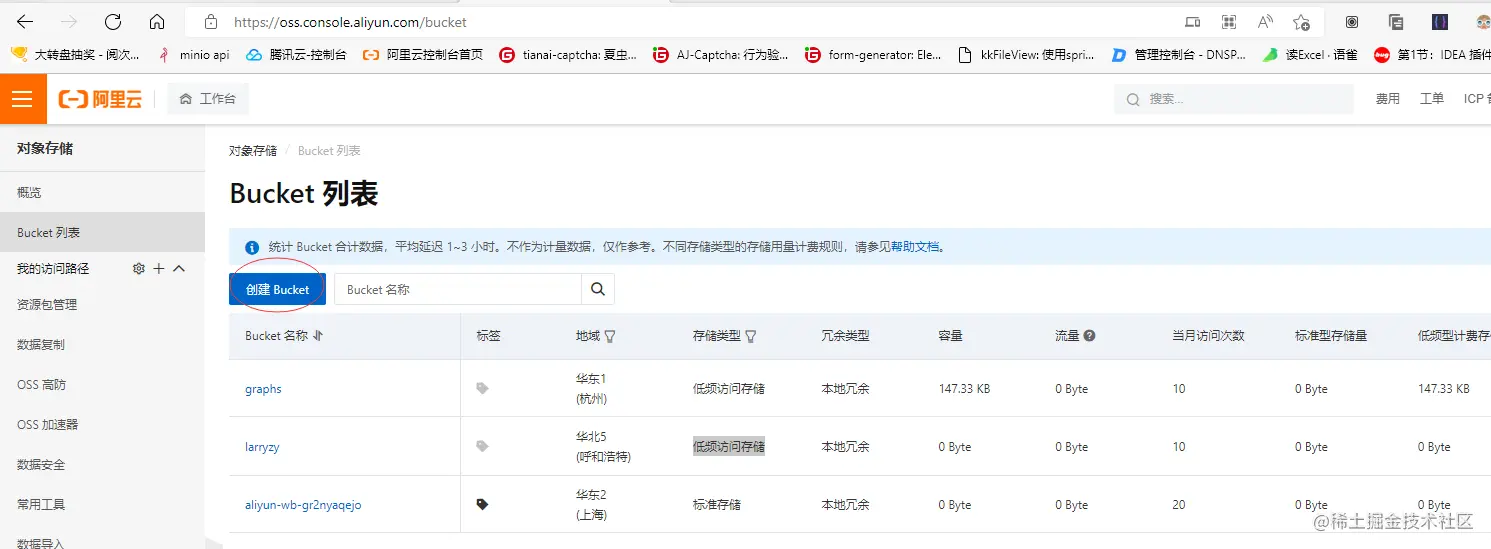Open the round target extension icon
Viewport: 1491px width, 549px height.
(1352, 22)
